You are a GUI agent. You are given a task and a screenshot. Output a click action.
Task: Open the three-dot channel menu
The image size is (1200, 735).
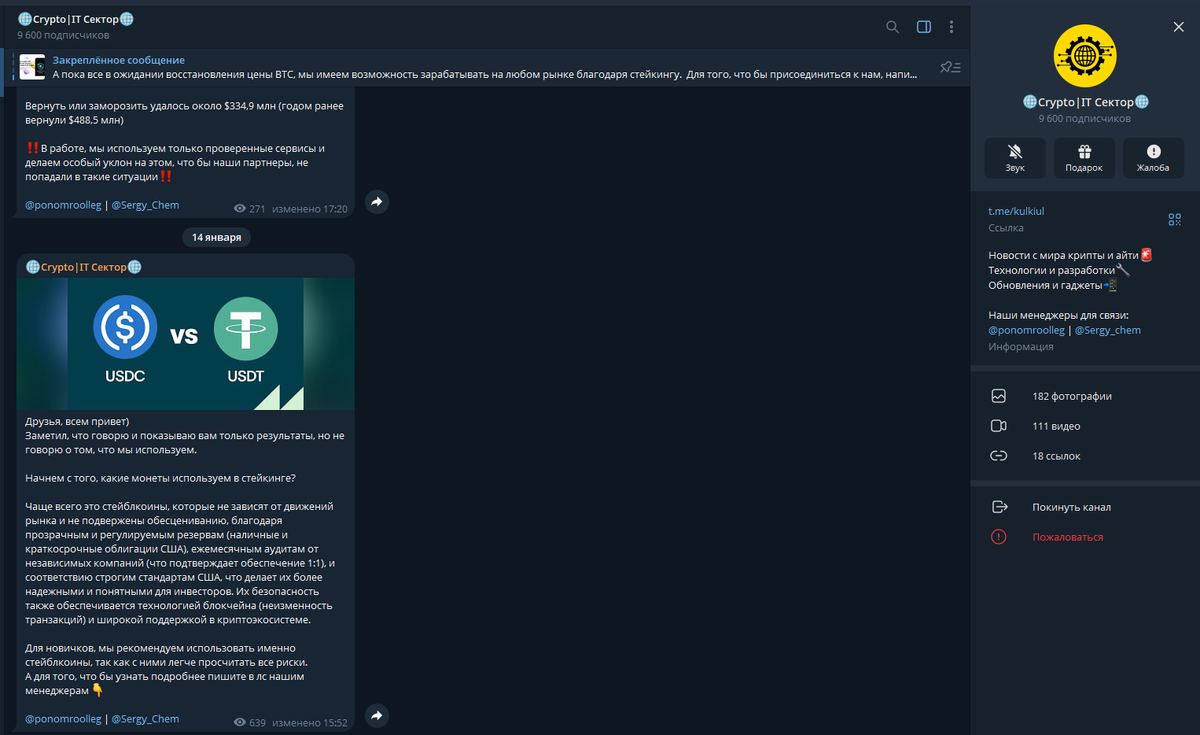coord(951,27)
